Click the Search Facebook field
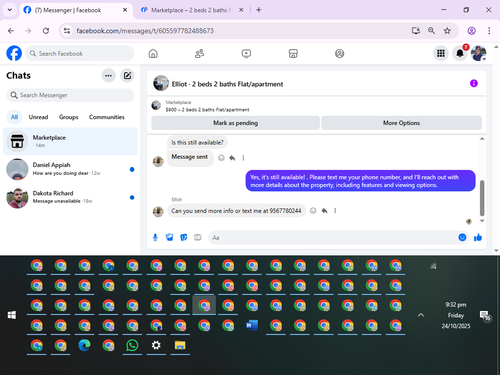500x375 pixels. click(x=80, y=53)
